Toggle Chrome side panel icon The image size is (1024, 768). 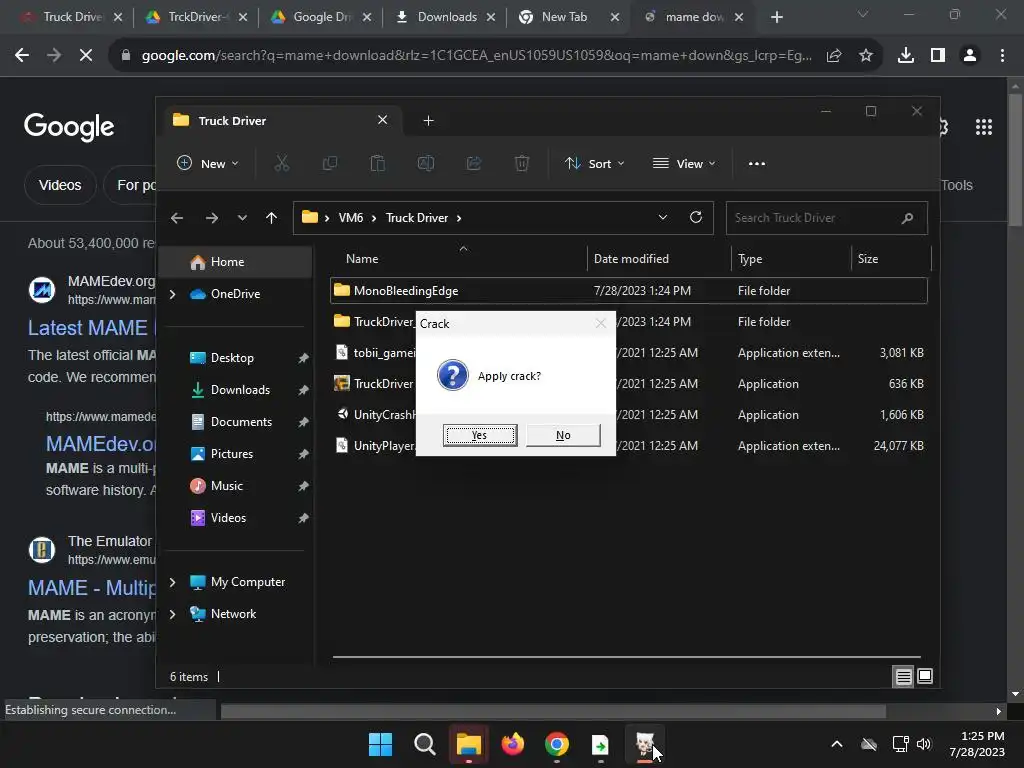tap(938, 56)
